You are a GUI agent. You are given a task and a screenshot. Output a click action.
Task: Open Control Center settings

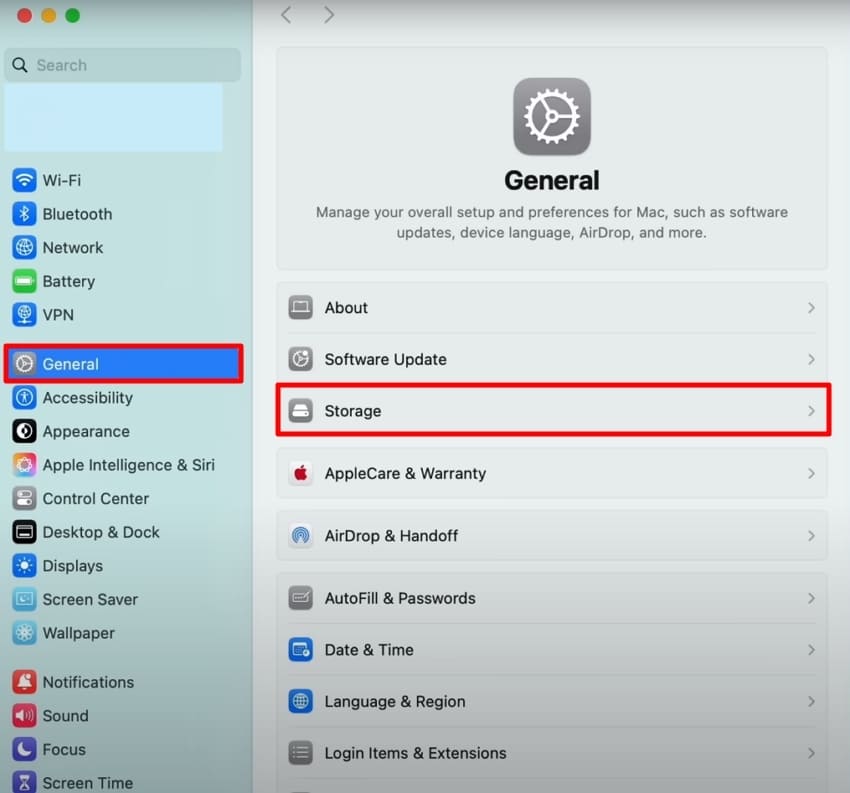pyautogui.click(x=24, y=498)
